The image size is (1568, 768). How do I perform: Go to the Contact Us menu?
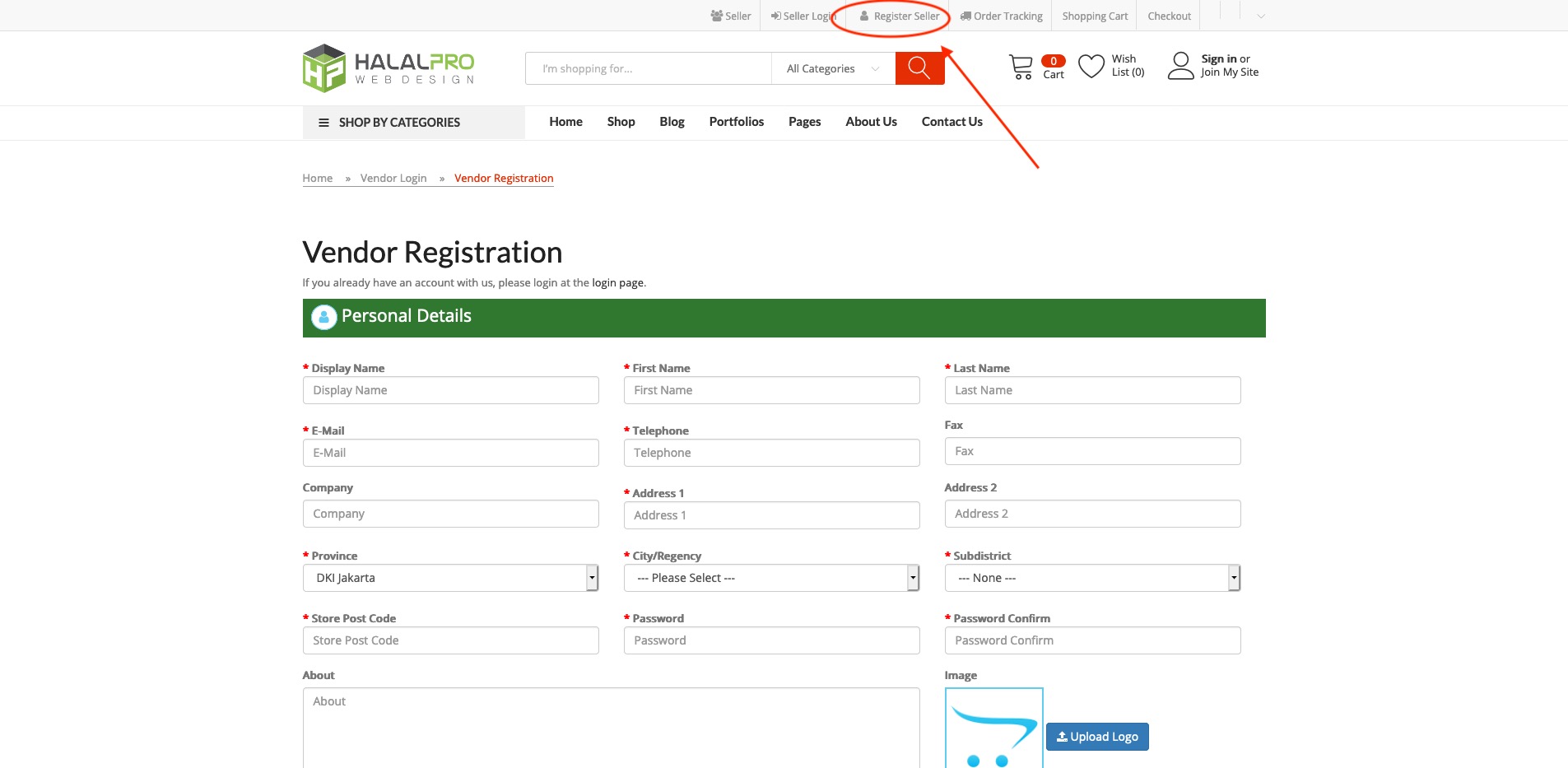(952, 122)
